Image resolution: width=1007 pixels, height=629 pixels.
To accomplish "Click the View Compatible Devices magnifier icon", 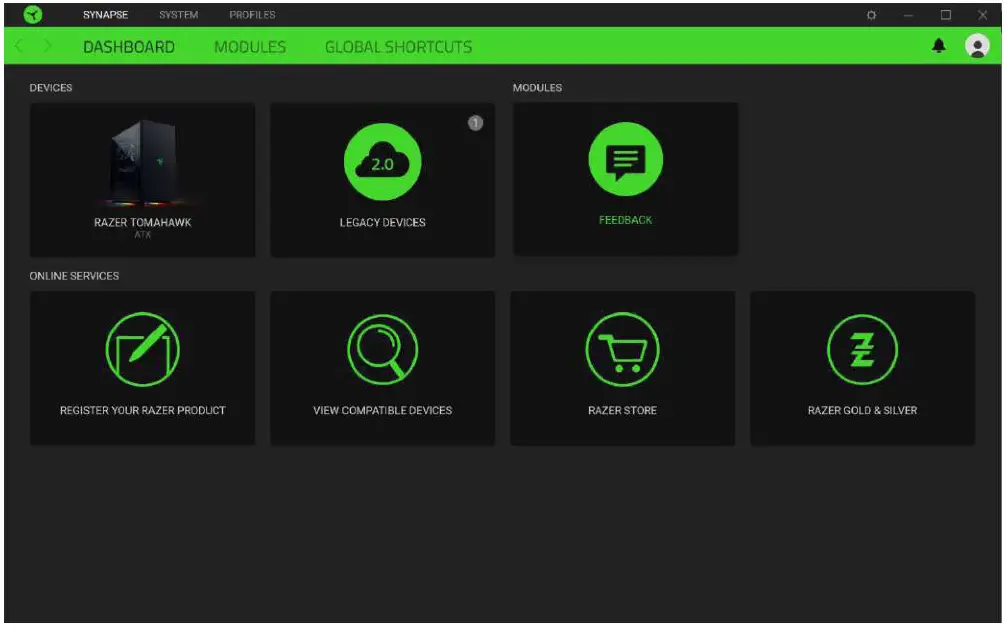I will (383, 350).
